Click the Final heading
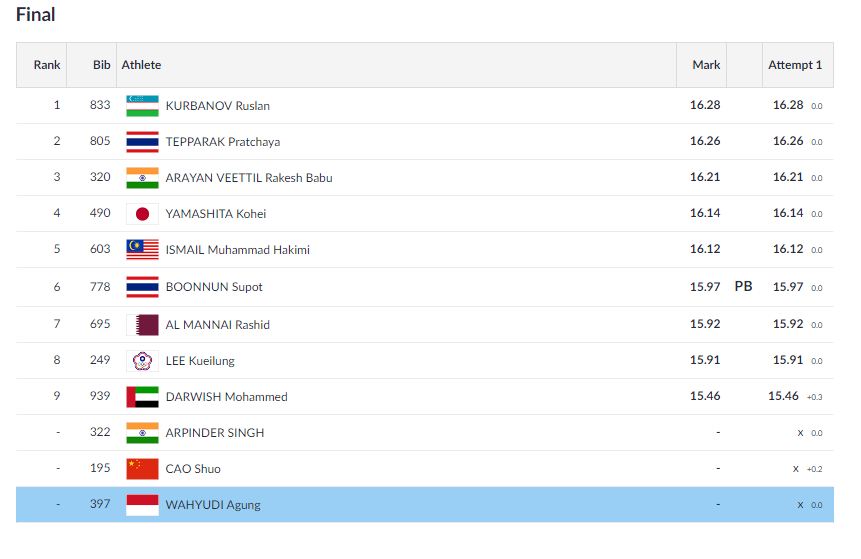861x559 pixels. (x=36, y=14)
